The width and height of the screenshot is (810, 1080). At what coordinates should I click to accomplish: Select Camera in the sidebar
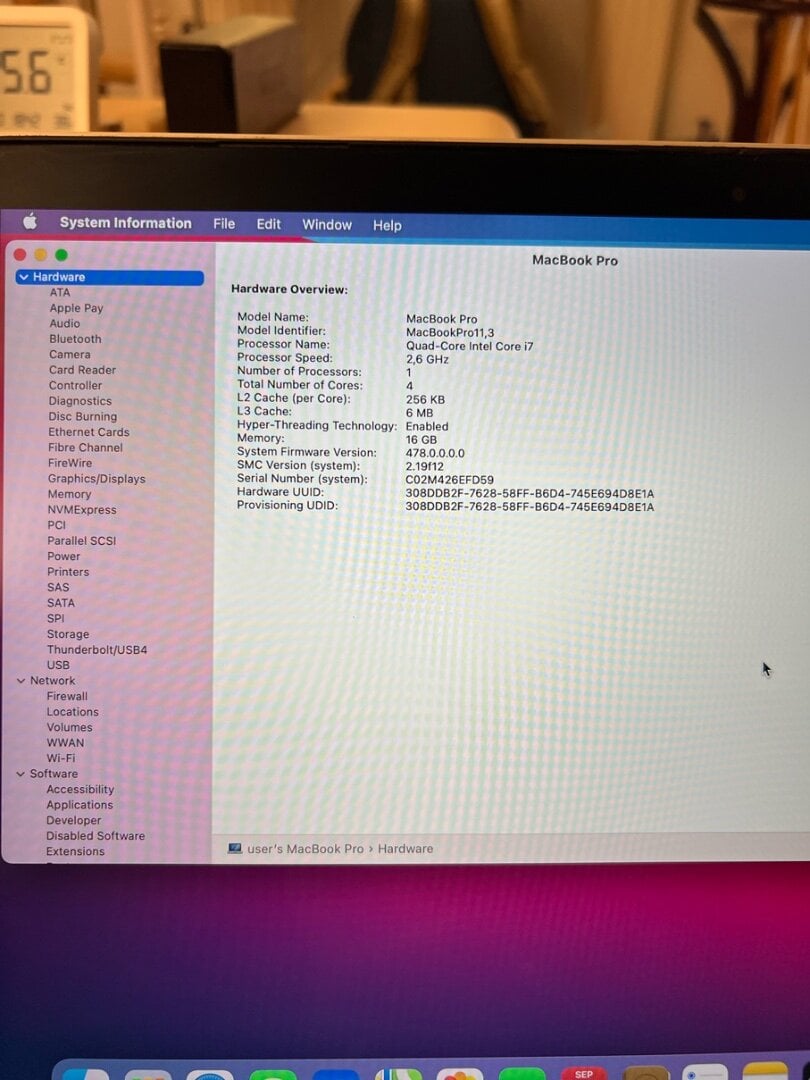[70, 354]
